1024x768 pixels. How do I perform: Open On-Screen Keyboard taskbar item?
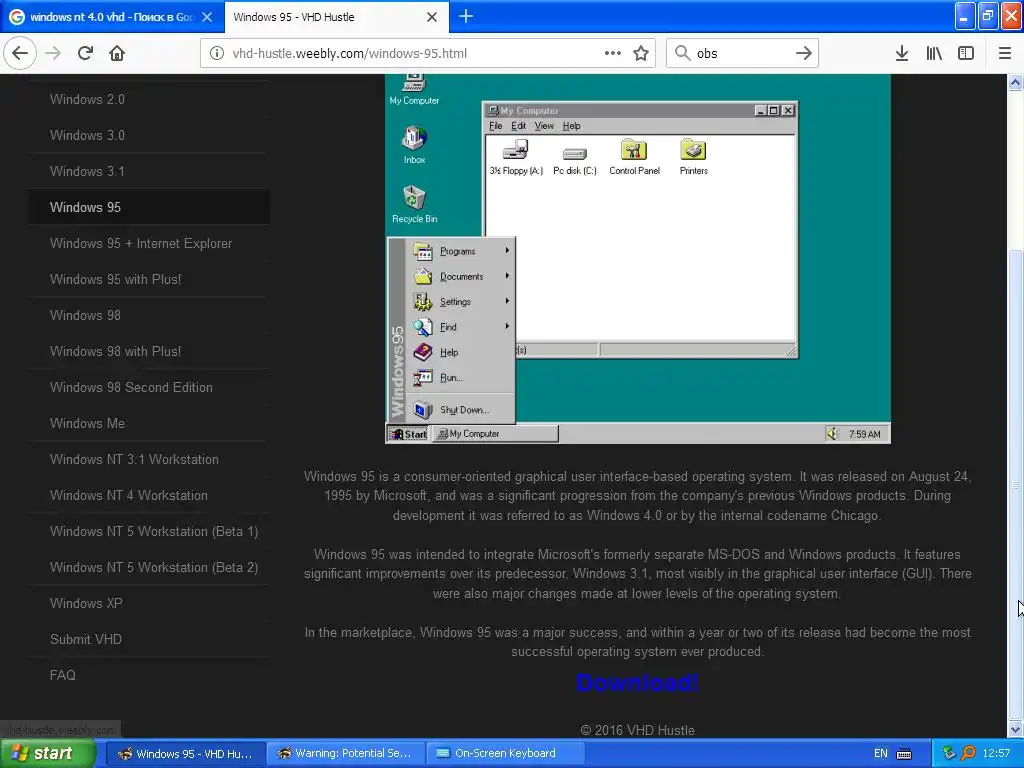[x=505, y=754]
